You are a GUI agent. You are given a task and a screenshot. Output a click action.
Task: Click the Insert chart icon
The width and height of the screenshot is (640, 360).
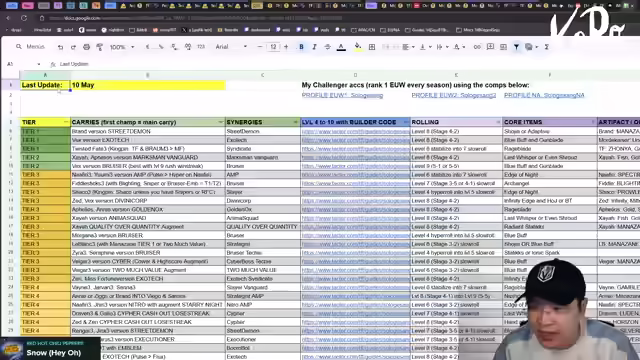[503, 47]
